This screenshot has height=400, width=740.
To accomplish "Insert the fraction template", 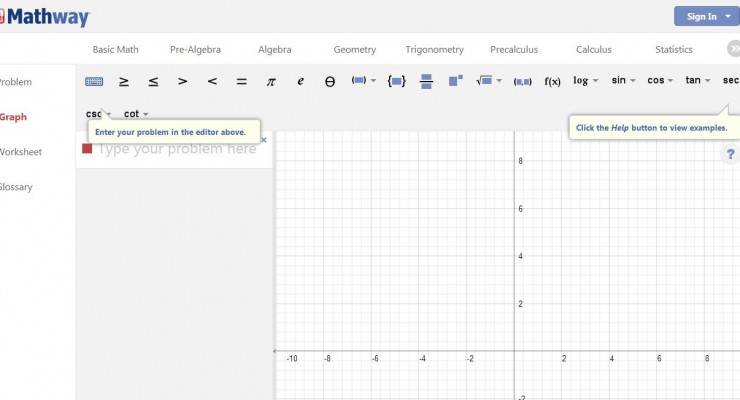I will (x=426, y=81).
